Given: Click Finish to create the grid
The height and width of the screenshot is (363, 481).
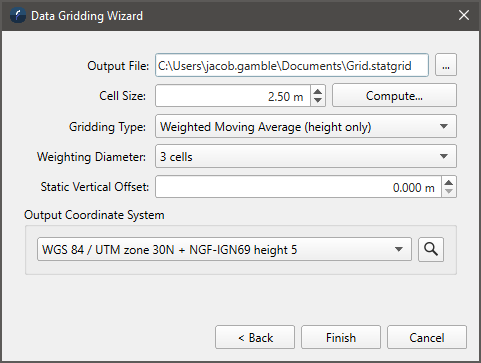Looking at the screenshot, I should pos(341,337).
